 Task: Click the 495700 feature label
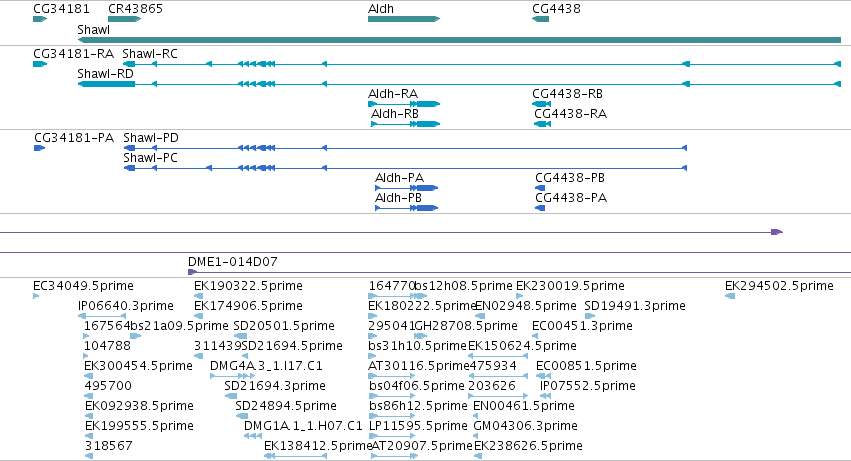(108, 386)
